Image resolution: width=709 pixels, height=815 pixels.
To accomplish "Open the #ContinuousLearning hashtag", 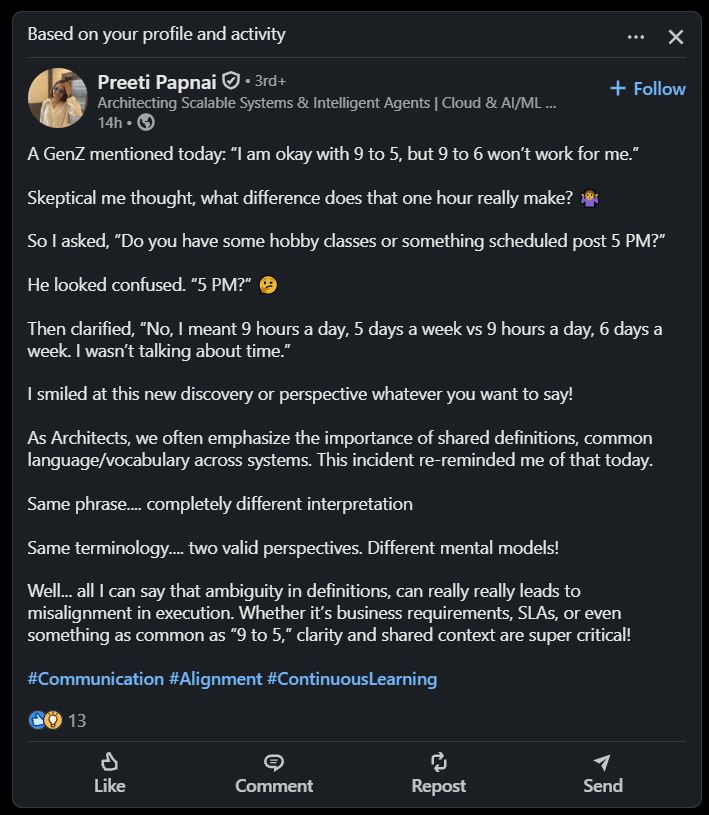I will coord(352,679).
